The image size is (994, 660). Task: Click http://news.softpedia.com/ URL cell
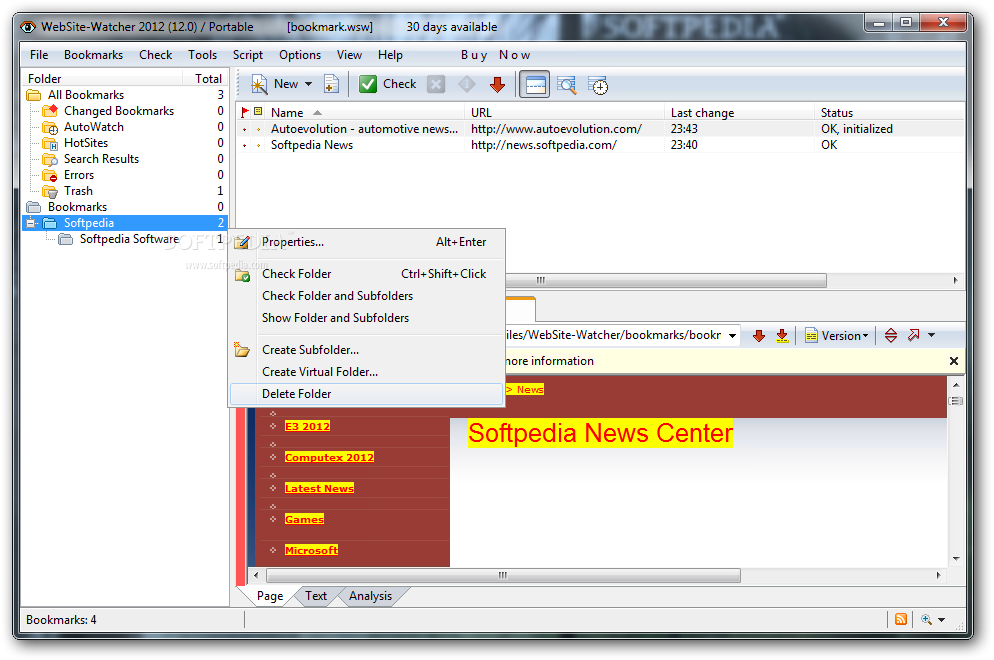pos(544,145)
